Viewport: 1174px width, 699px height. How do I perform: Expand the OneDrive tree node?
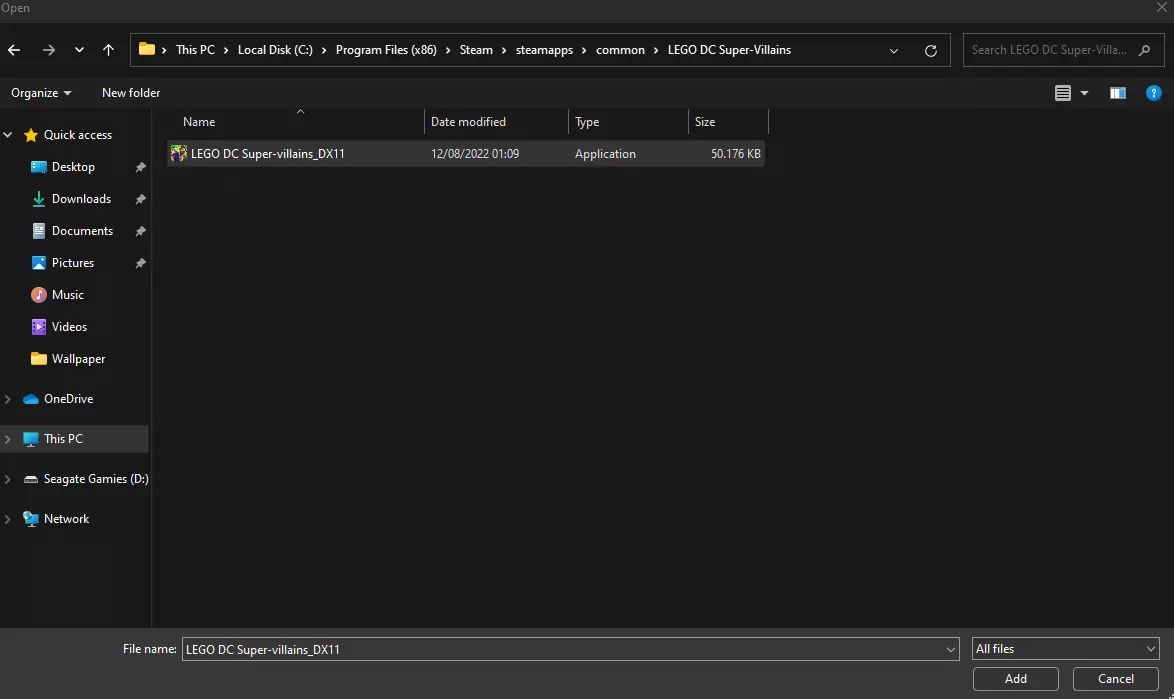coord(7,399)
